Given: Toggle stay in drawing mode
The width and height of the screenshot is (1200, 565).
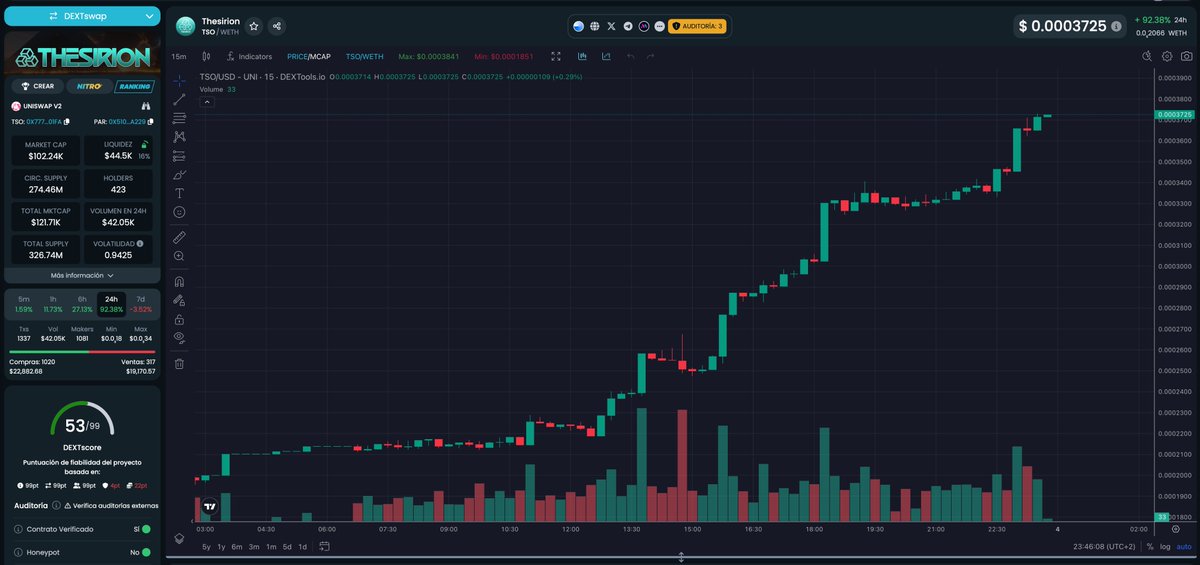Looking at the screenshot, I should coord(179,300).
